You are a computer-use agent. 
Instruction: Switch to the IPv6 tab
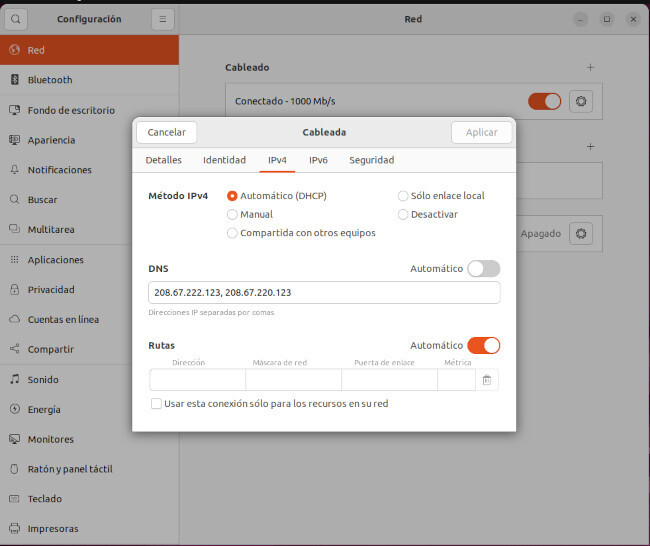pyautogui.click(x=318, y=160)
